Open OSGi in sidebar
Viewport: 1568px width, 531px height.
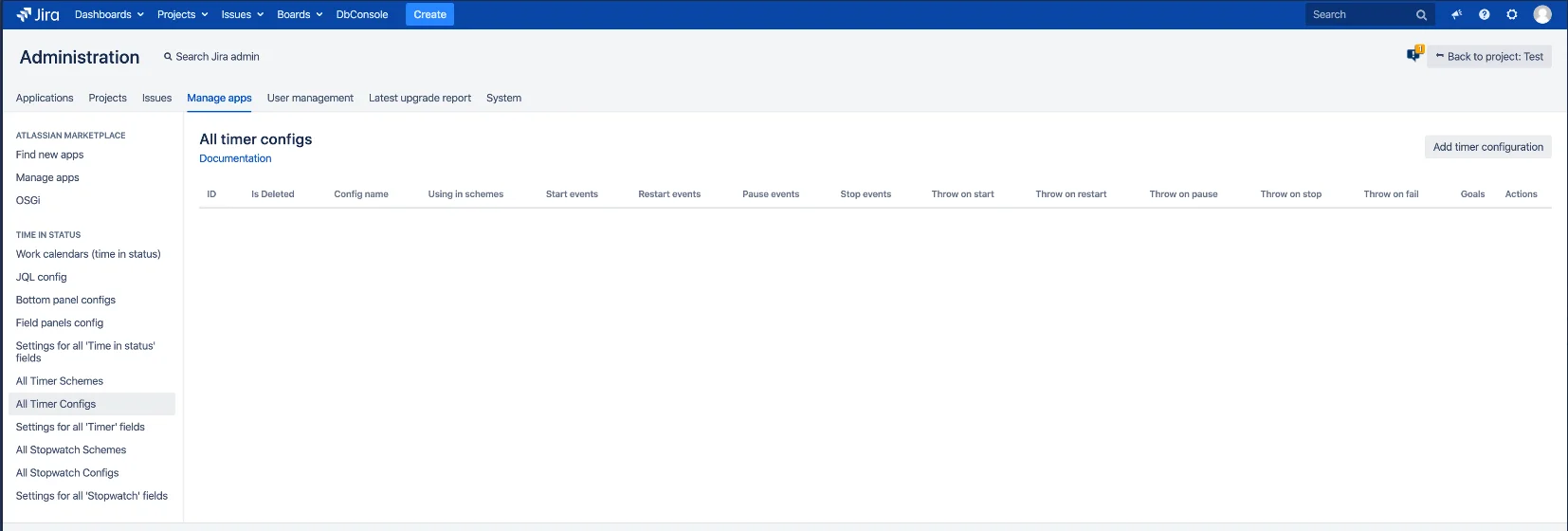click(x=28, y=200)
